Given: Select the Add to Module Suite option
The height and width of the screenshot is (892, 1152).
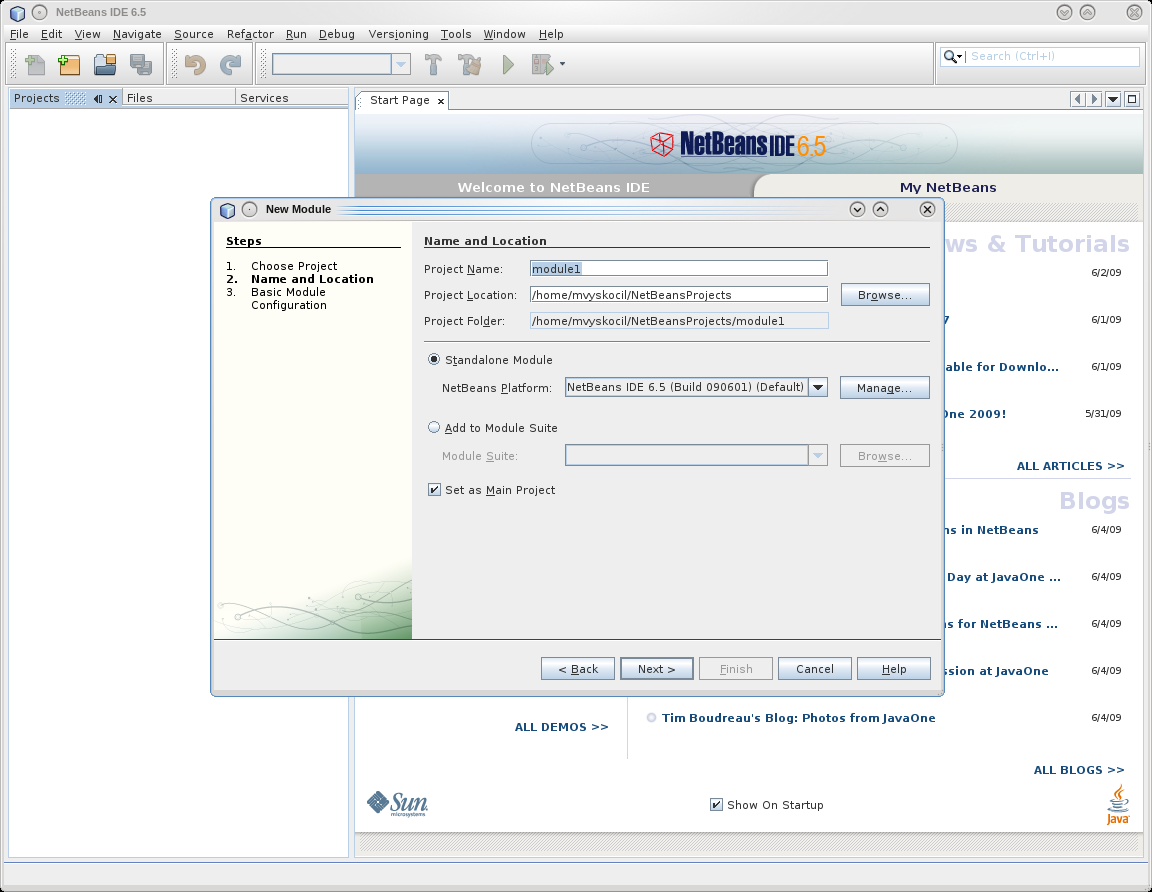Looking at the screenshot, I should (x=434, y=427).
